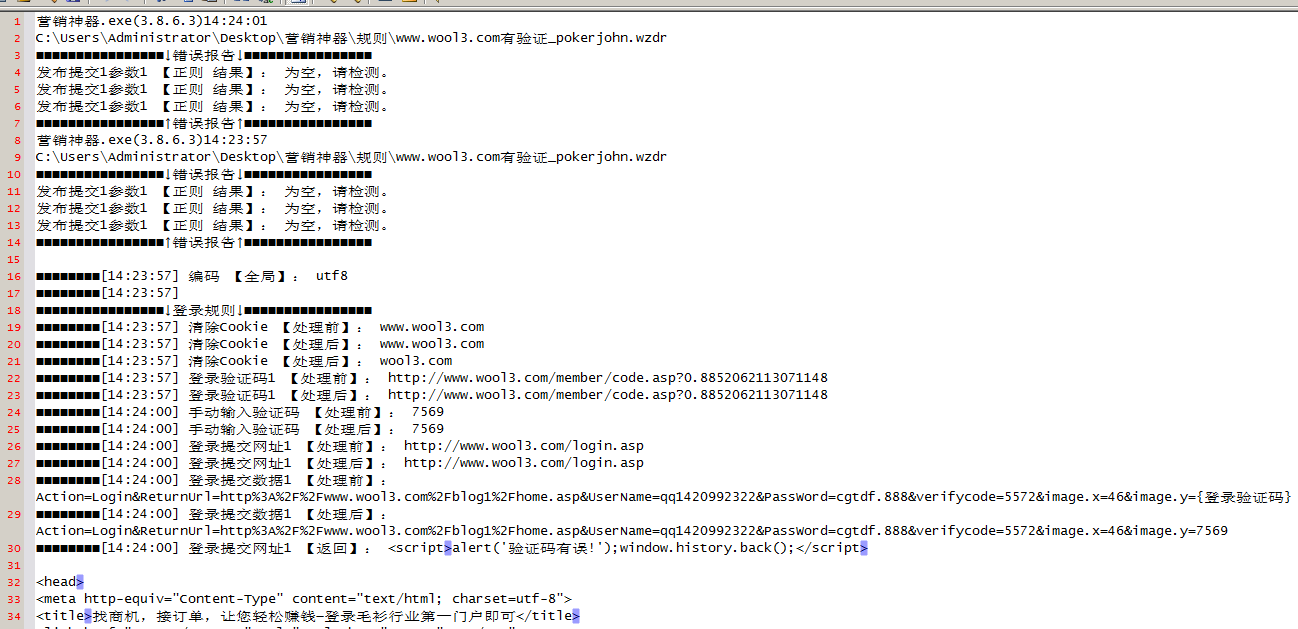Click the captcha value 7569 on line 24

428,412
